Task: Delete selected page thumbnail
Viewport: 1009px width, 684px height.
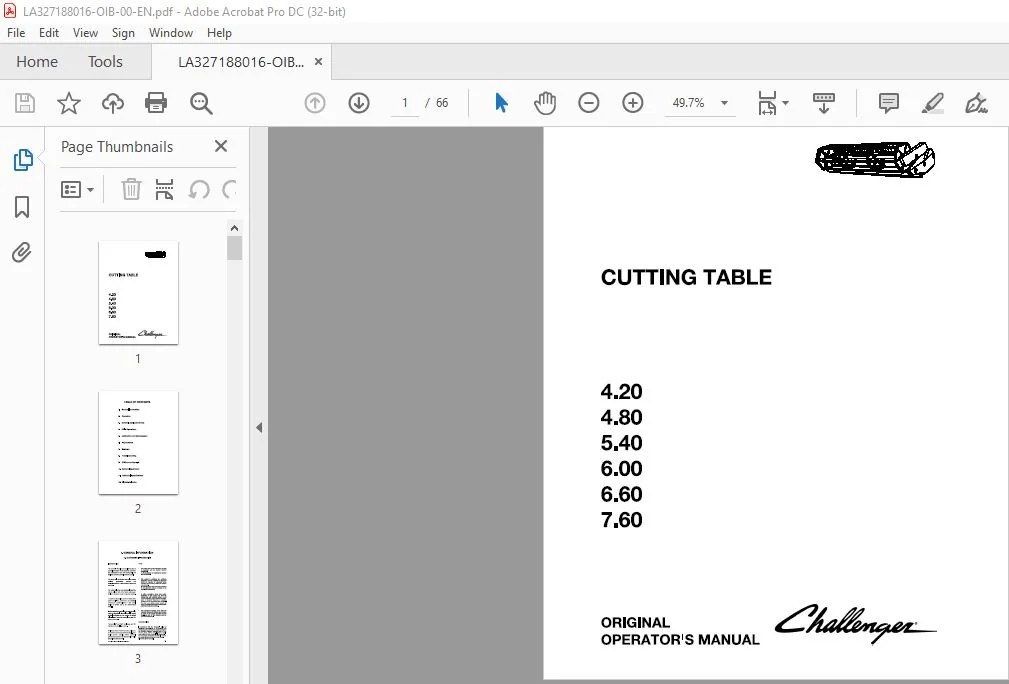Action: coord(131,190)
